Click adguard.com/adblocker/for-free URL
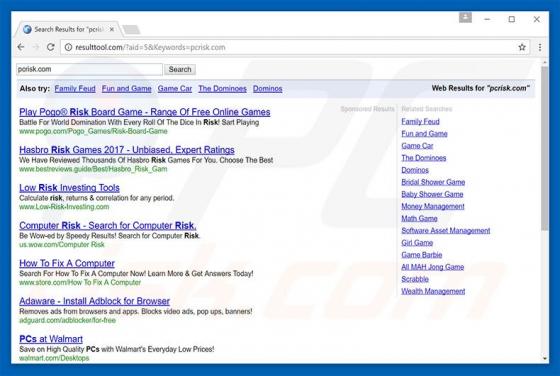The height and width of the screenshot is (376, 560). [68, 321]
